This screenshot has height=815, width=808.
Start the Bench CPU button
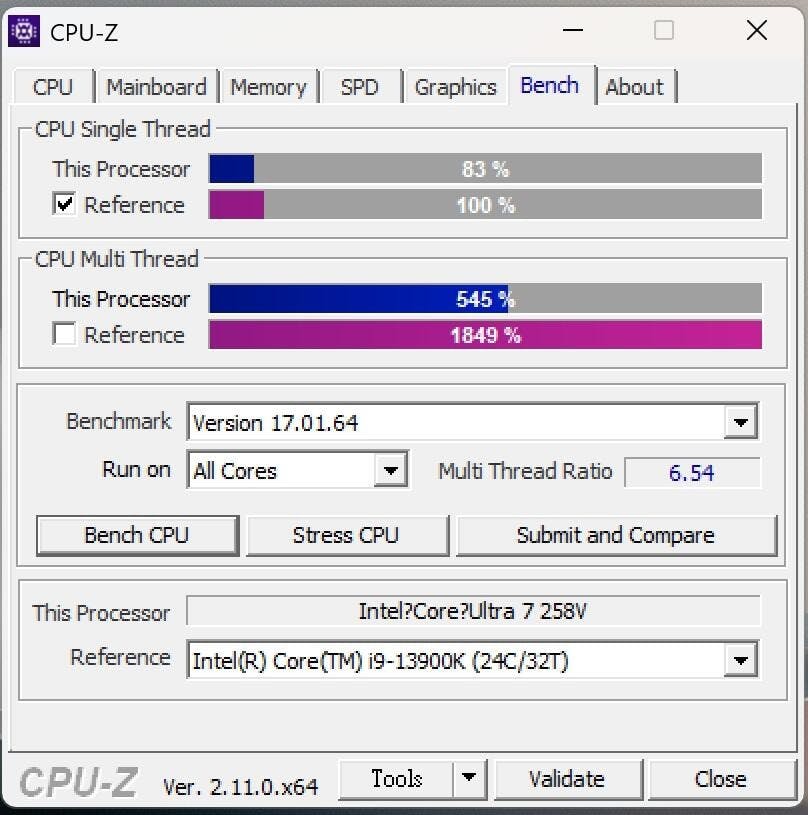(x=137, y=535)
